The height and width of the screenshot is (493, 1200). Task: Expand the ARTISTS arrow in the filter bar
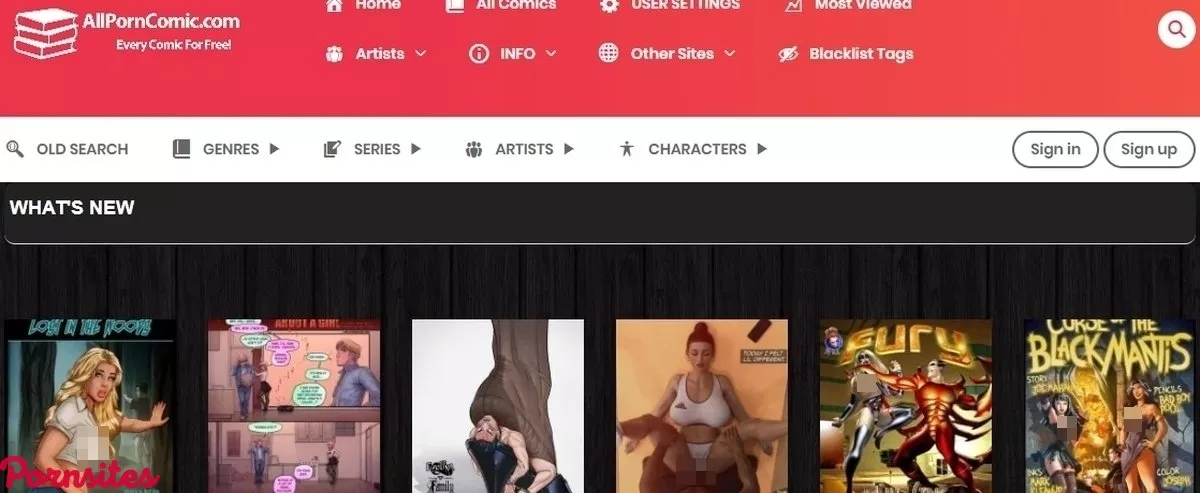coord(569,149)
